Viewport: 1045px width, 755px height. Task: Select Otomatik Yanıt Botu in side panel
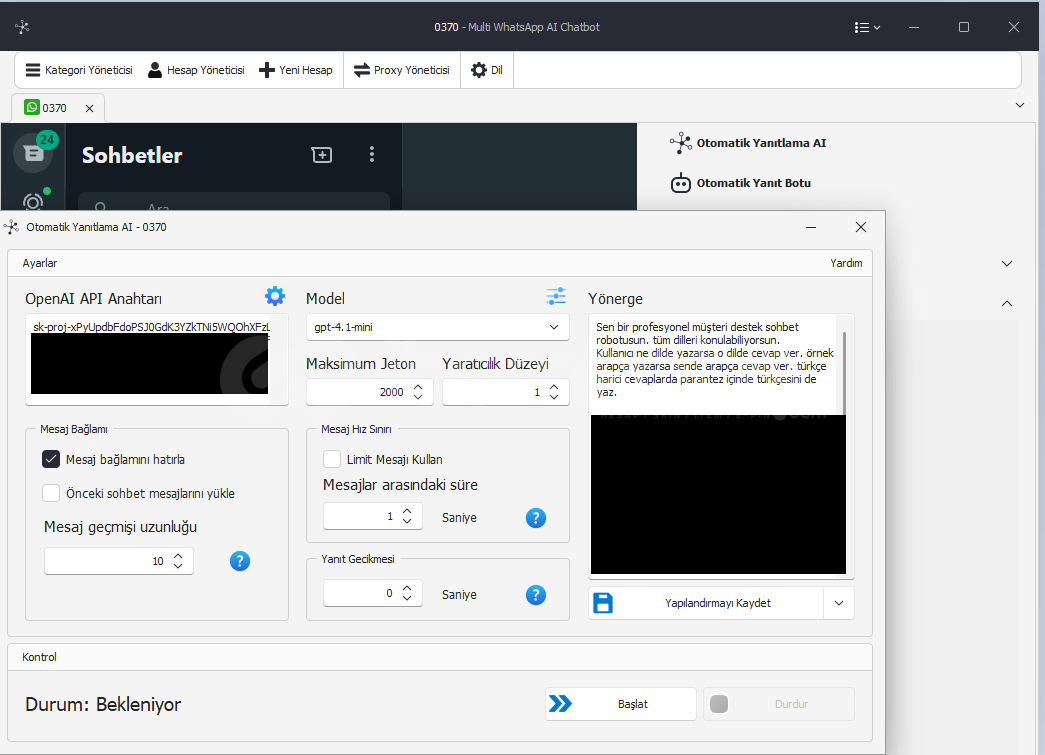740,183
